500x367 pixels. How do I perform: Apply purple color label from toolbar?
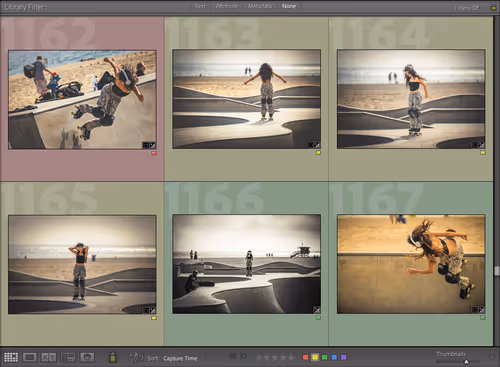344,357
